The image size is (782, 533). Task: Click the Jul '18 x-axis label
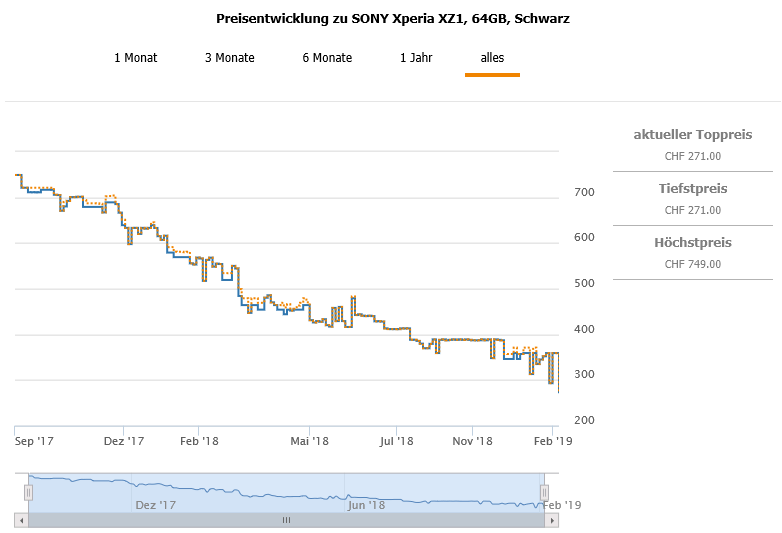pyautogui.click(x=397, y=440)
